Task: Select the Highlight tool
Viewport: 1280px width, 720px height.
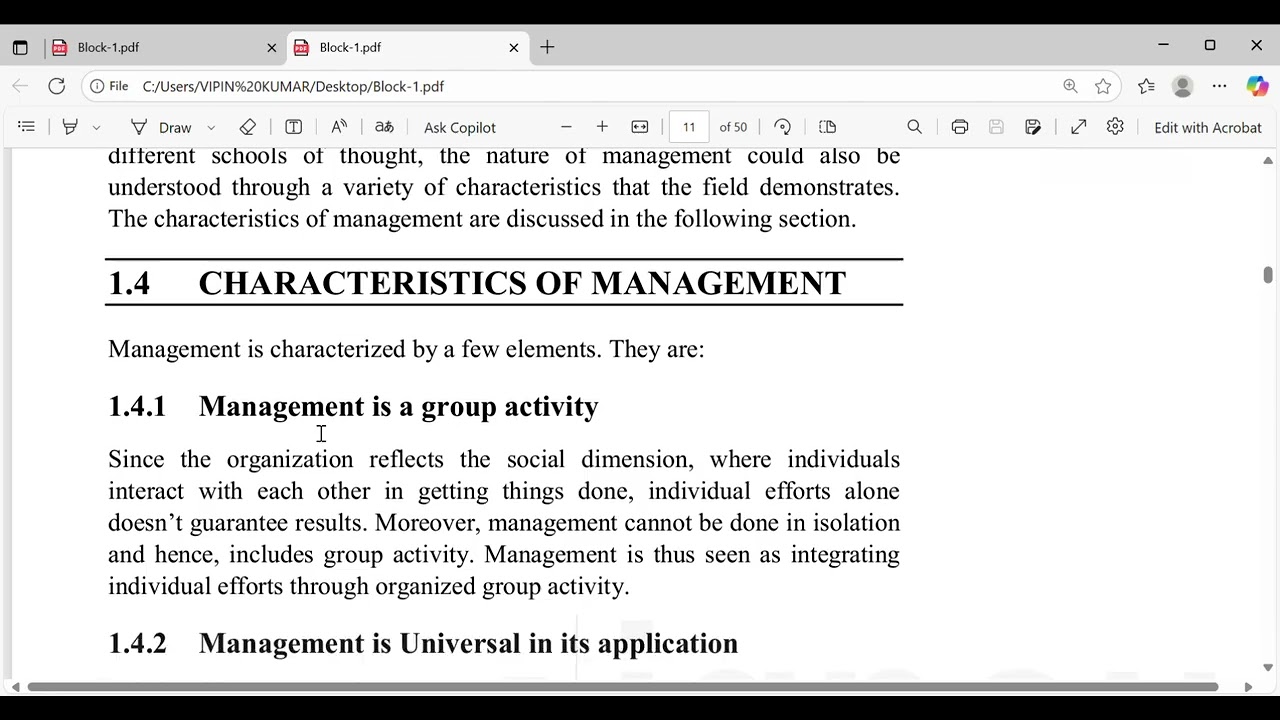Action: (x=70, y=127)
